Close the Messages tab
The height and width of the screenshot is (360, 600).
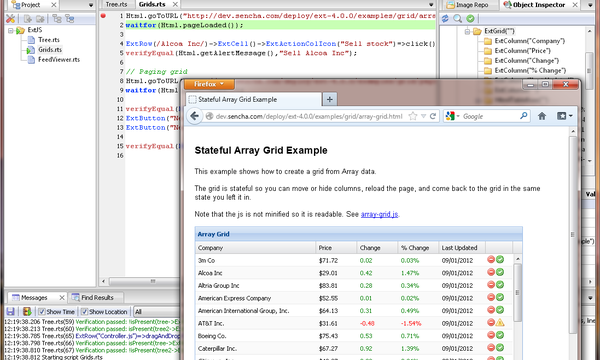[x=62, y=297]
